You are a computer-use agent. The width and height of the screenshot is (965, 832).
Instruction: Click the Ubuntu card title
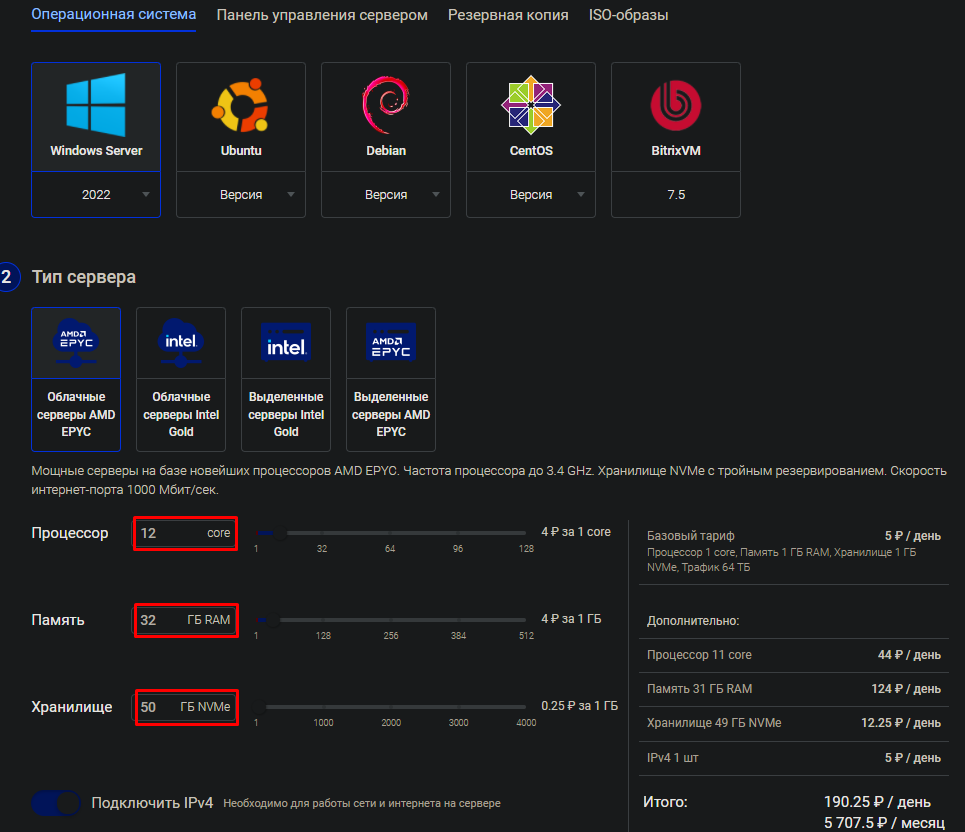(x=241, y=150)
